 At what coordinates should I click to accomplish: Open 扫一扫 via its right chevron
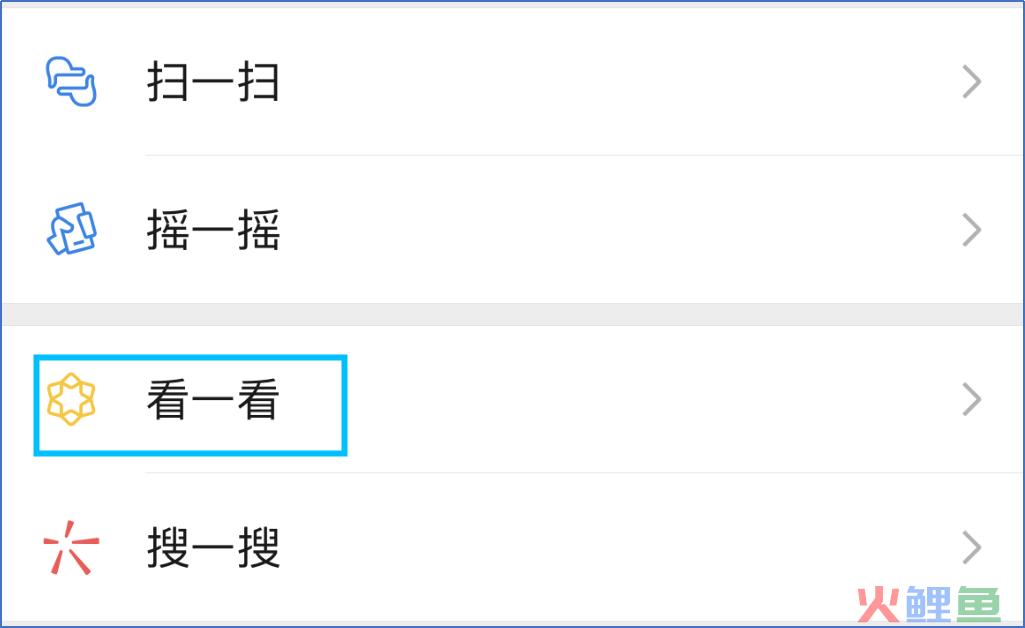click(x=972, y=82)
